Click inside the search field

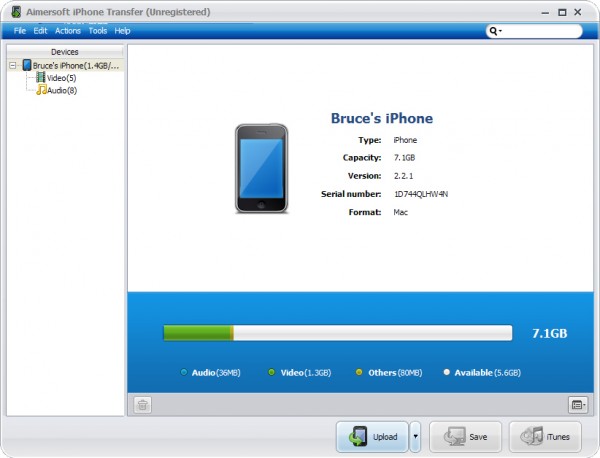(540, 31)
